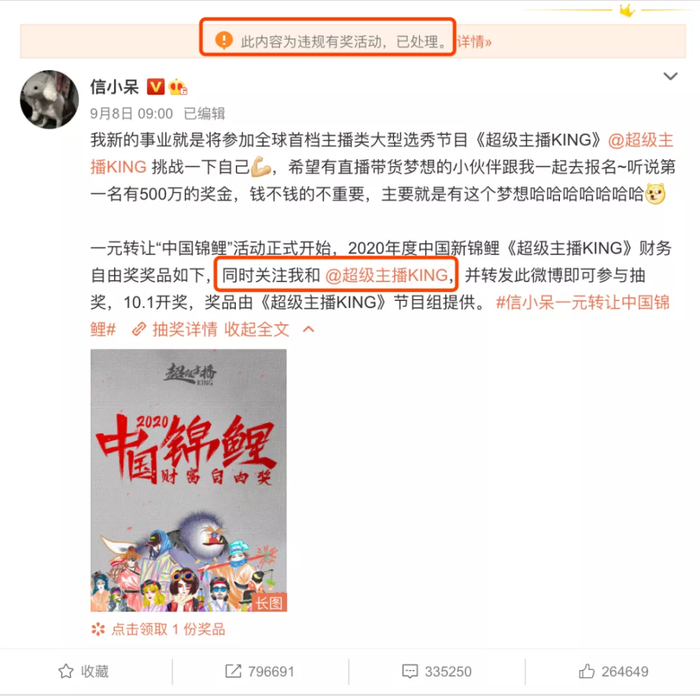Click 点击领取 1 份奖品 prize link
Viewport: 700px width, 696px height.
tap(168, 629)
